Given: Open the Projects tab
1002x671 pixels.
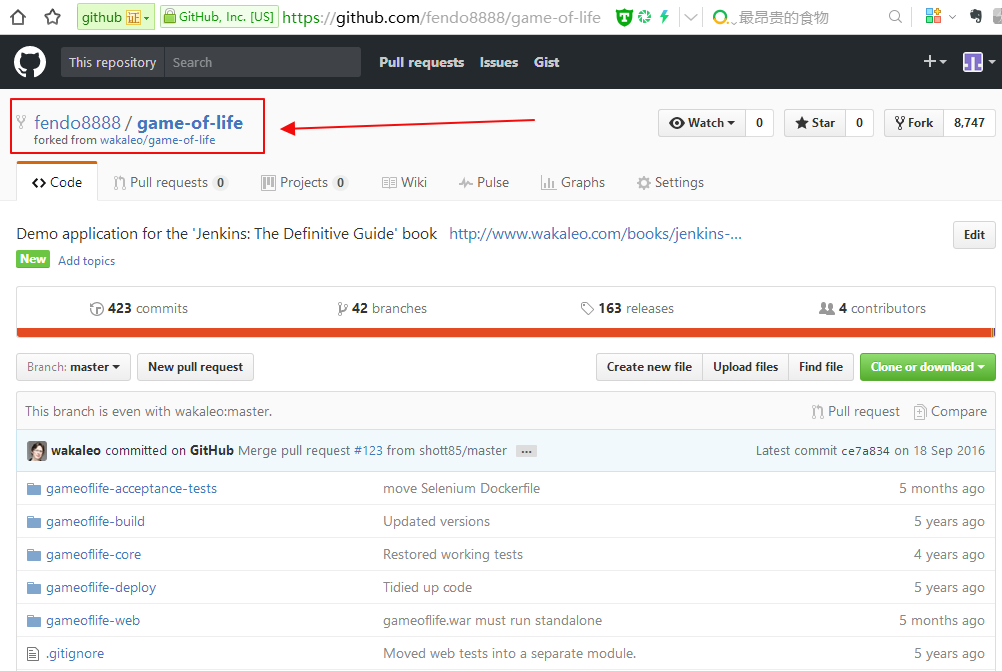Looking at the screenshot, I should pos(304,183).
